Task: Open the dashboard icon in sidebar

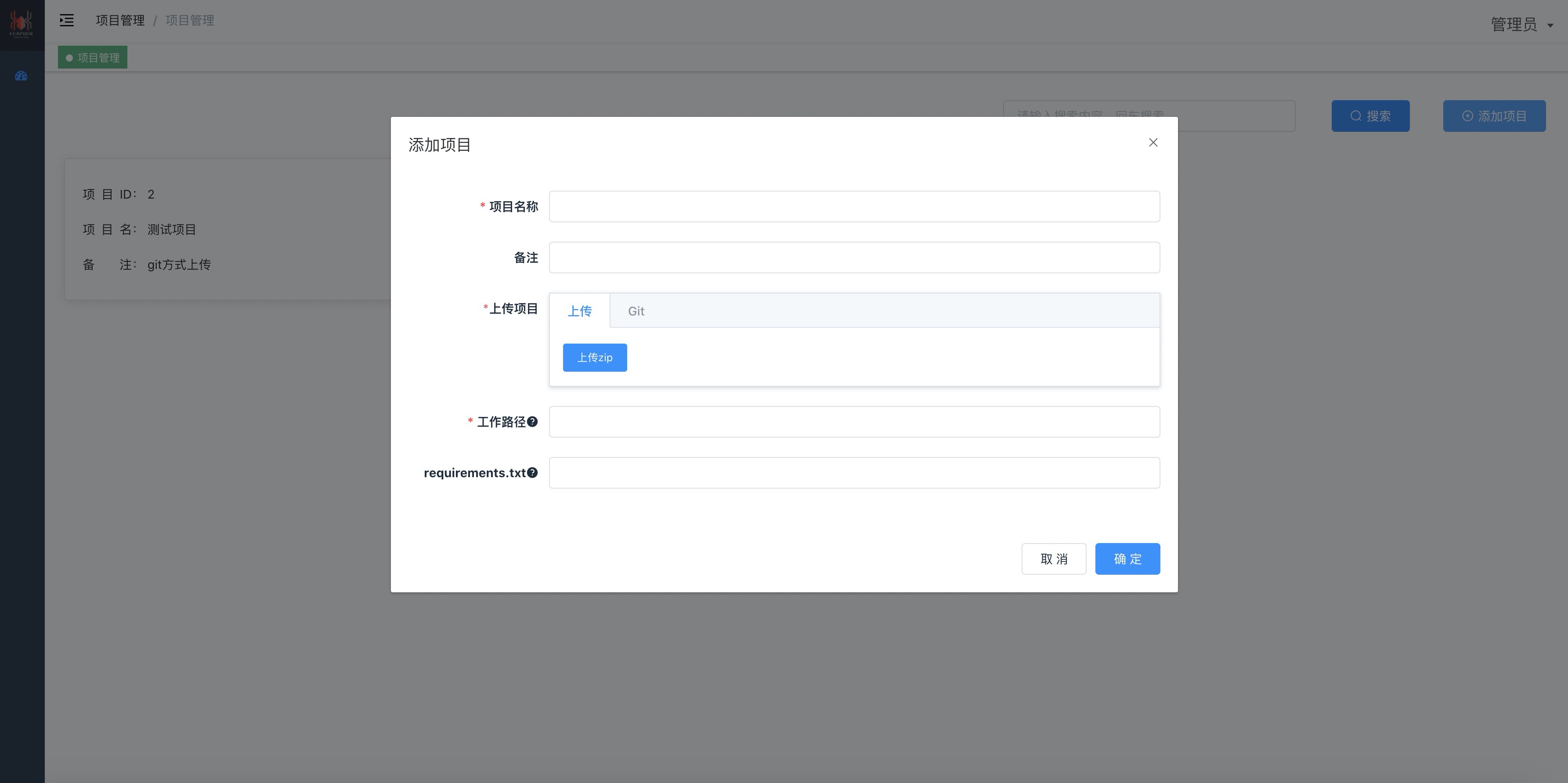Action: (x=22, y=76)
